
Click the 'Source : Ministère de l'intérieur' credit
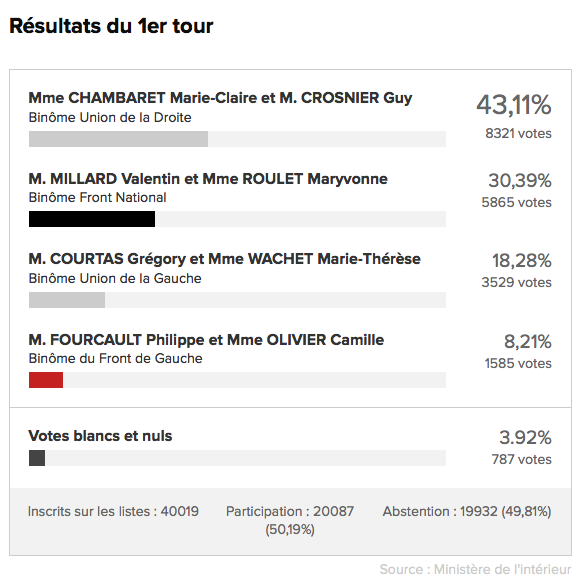click(475, 570)
